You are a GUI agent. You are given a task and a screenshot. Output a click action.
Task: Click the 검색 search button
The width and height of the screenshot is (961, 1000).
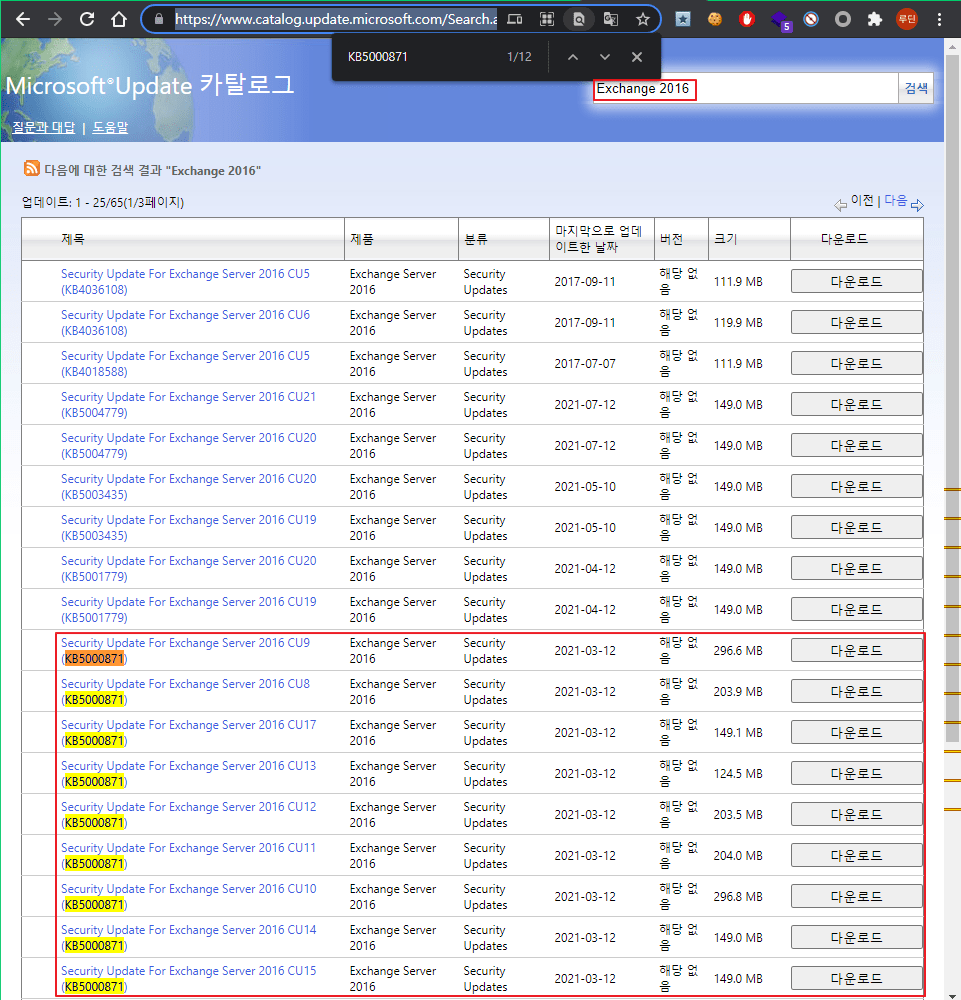click(916, 88)
